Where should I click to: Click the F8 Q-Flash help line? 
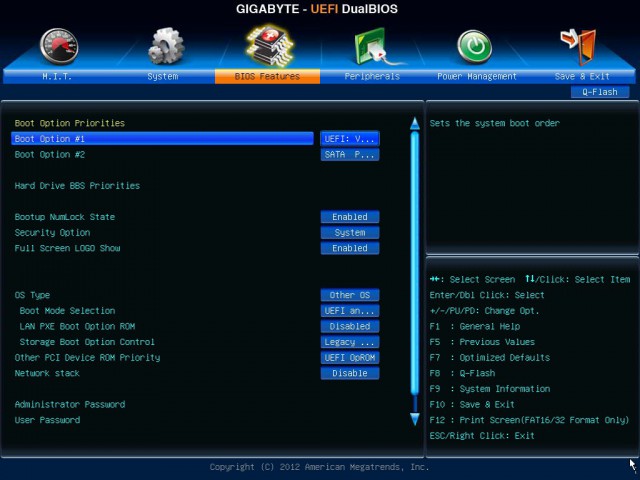pos(462,373)
